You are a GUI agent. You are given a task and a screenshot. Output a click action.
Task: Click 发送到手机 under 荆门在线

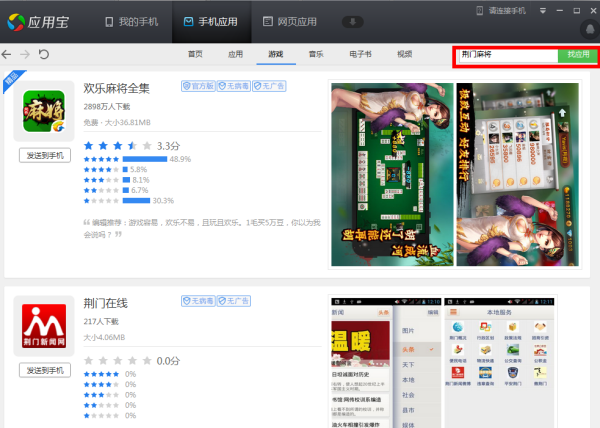coord(45,370)
